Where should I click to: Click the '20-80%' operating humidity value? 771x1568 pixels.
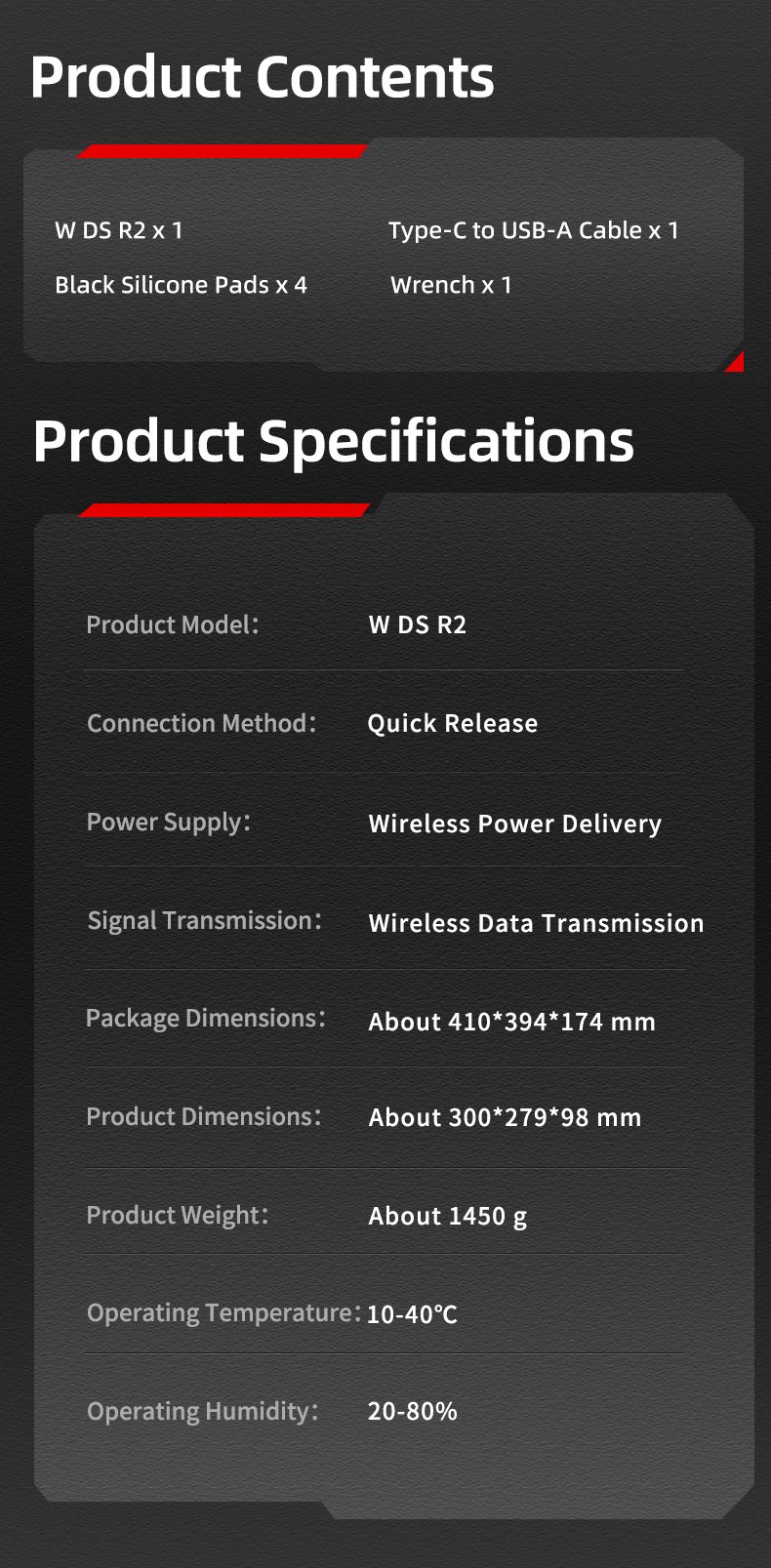coord(413,1411)
